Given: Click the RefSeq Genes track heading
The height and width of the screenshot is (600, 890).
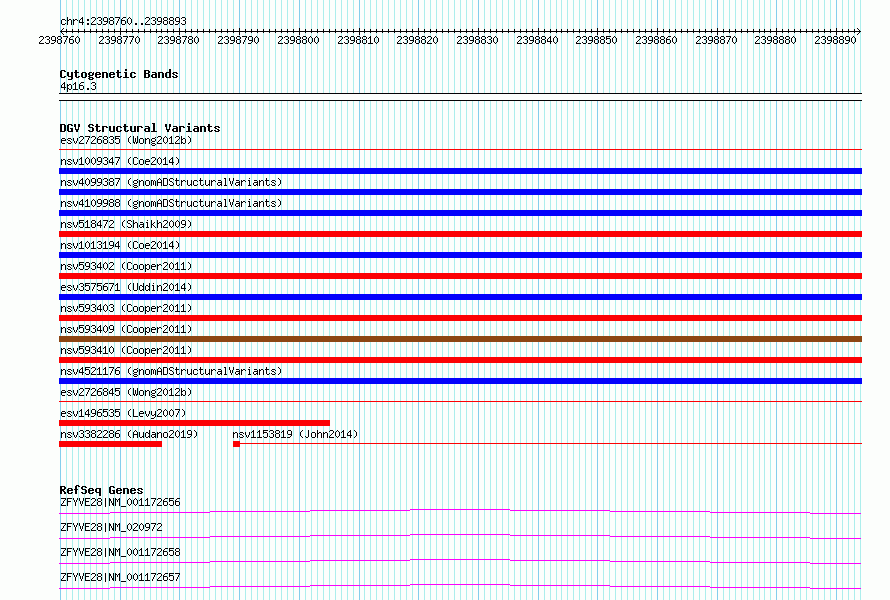Looking at the screenshot, I should point(101,490).
